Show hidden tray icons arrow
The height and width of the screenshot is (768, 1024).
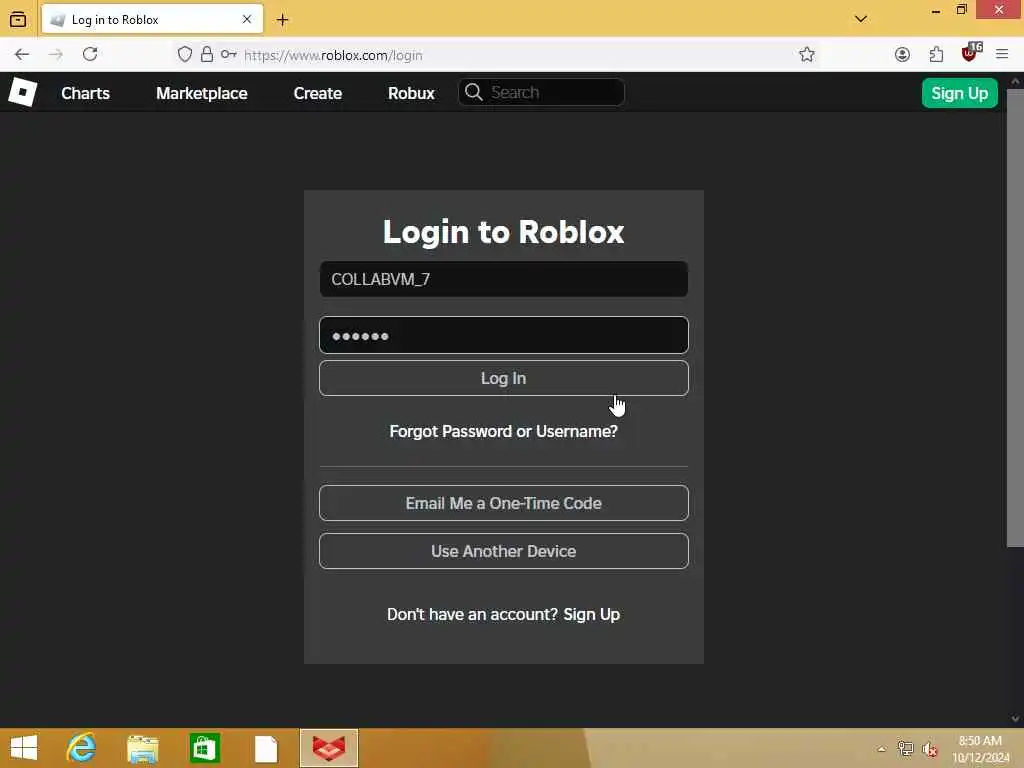(882, 749)
